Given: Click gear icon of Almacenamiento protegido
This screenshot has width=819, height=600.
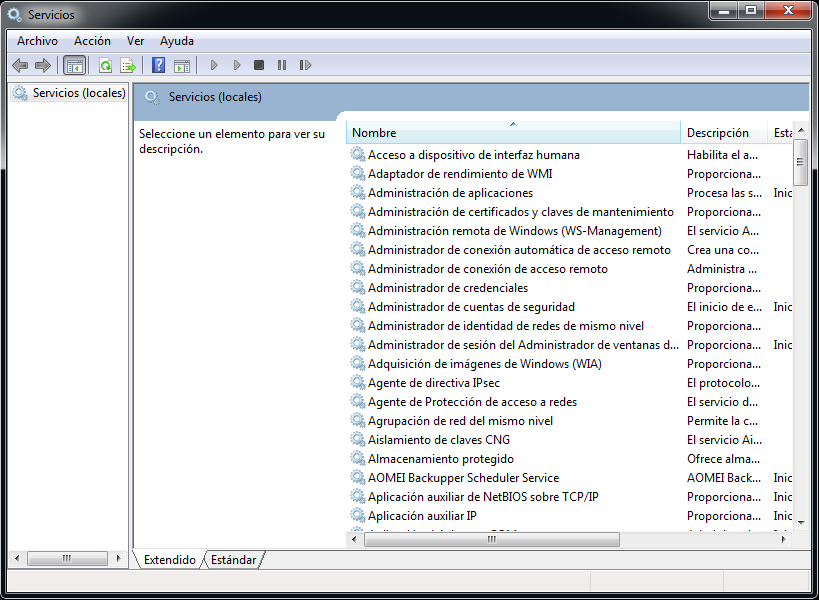Looking at the screenshot, I should (x=358, y=458).
